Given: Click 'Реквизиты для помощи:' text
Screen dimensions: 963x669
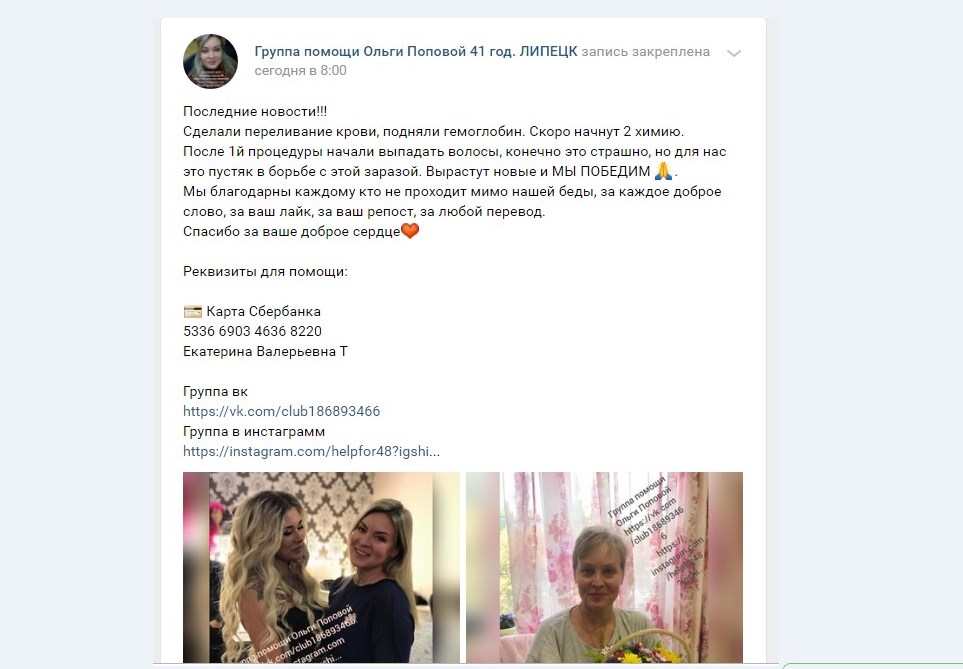Looking at the screenshot, I should 265,272.
